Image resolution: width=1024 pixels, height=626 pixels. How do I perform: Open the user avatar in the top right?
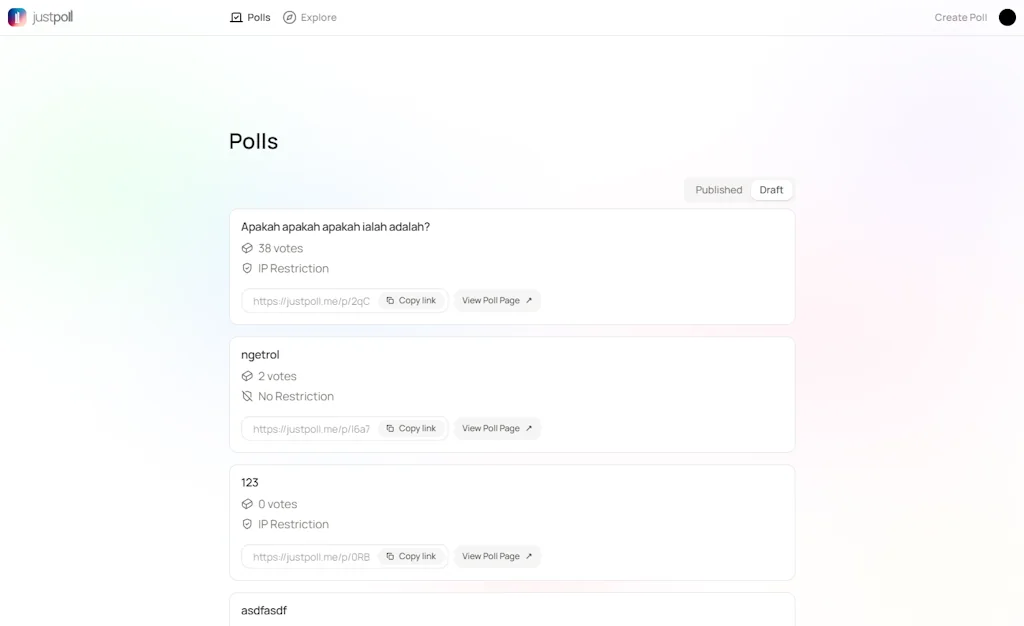(x=1006, y=16)
